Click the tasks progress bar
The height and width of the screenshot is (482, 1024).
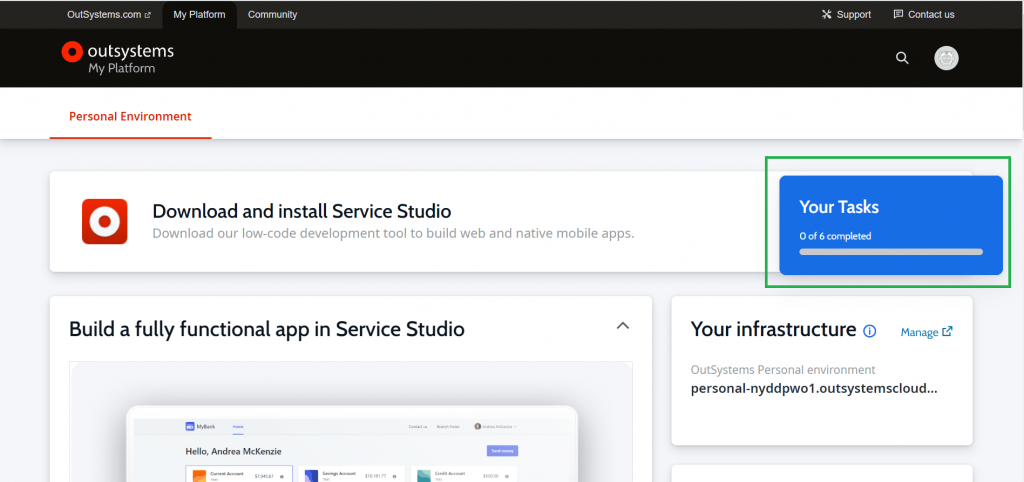(x=891, y=251)
